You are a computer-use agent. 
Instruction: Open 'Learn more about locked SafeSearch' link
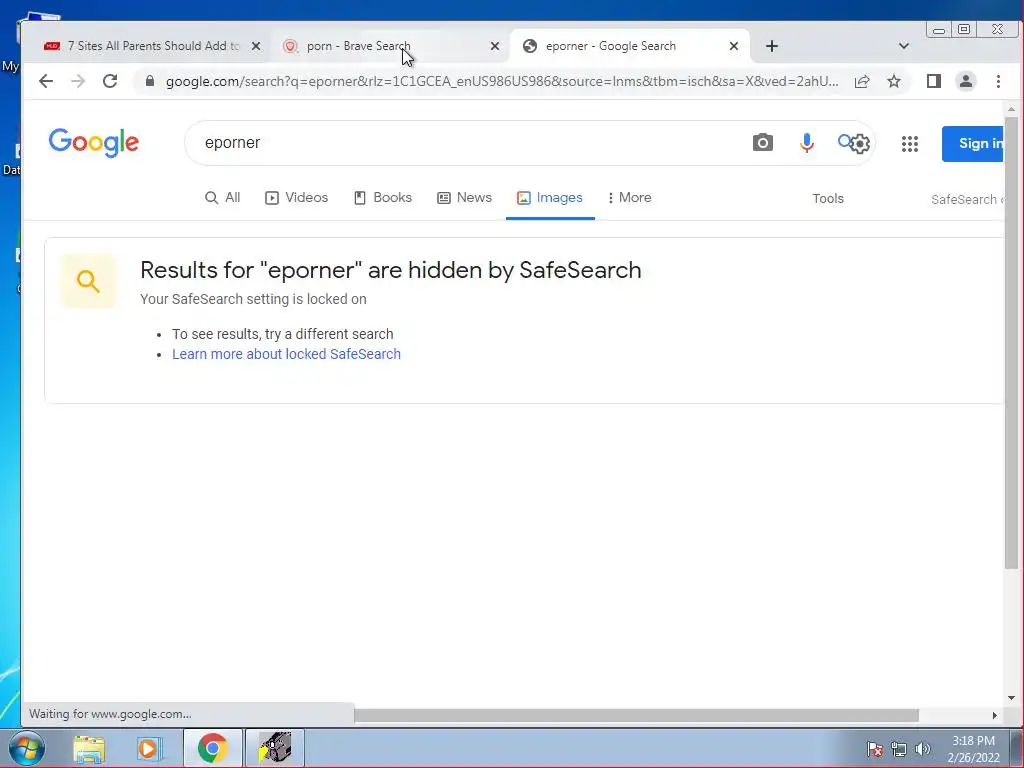point(287,354)
